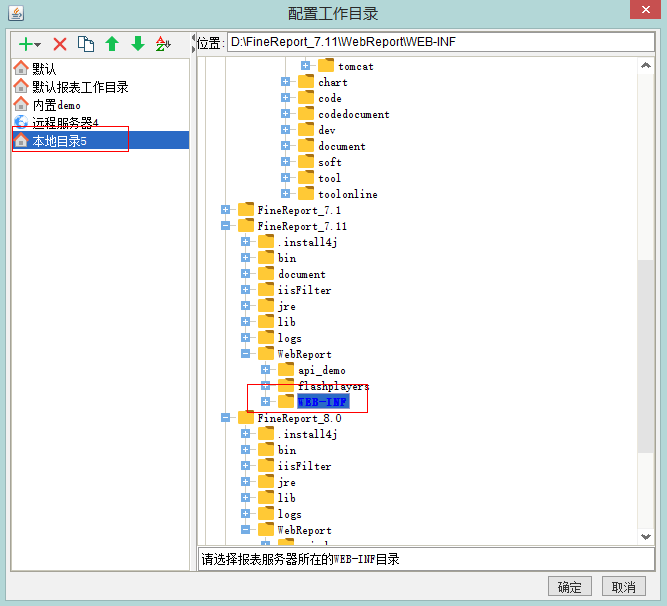
Task: Delete selected directory with red X icon
Action: 60,44
